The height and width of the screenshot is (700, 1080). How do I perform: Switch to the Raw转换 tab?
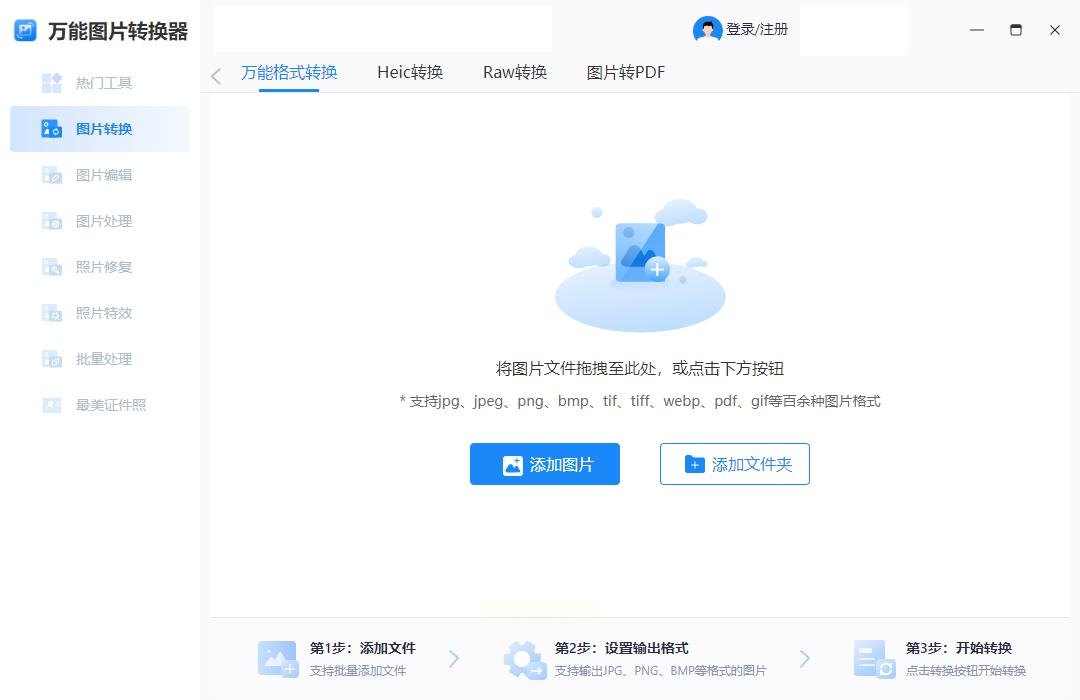pyautogui.click(x=515, y=72)
